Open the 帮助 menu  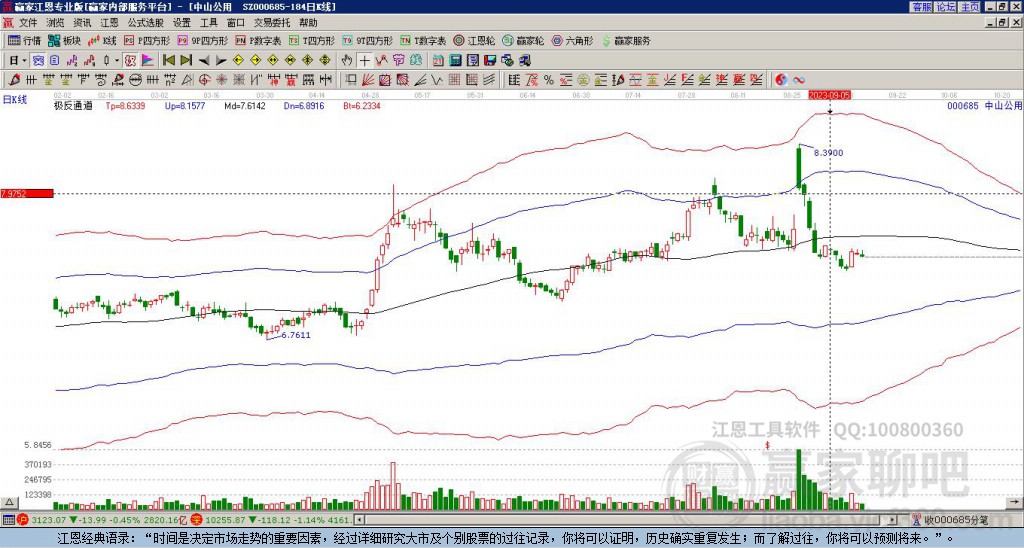click(308, 23)
